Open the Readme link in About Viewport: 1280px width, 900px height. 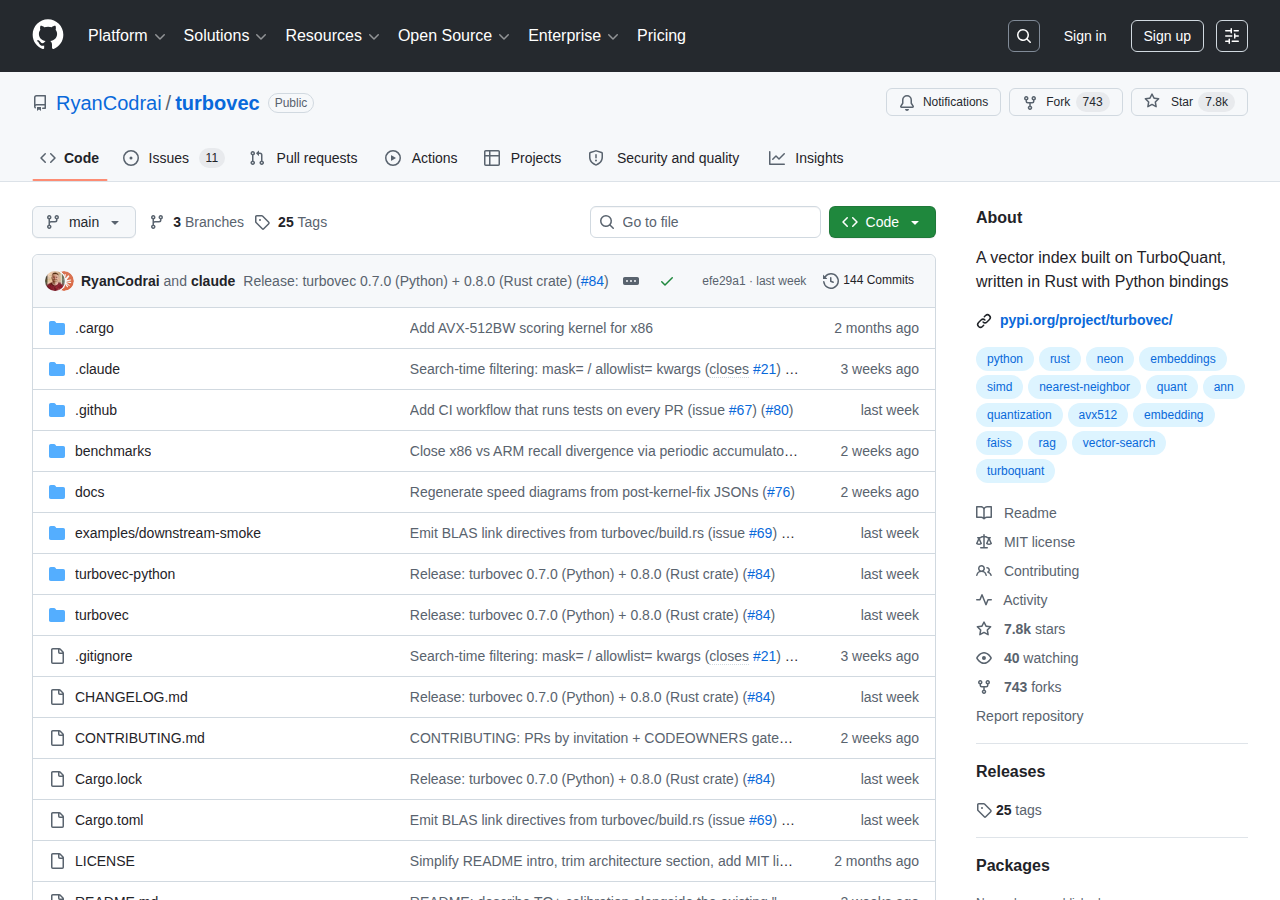pos(1017,513)
